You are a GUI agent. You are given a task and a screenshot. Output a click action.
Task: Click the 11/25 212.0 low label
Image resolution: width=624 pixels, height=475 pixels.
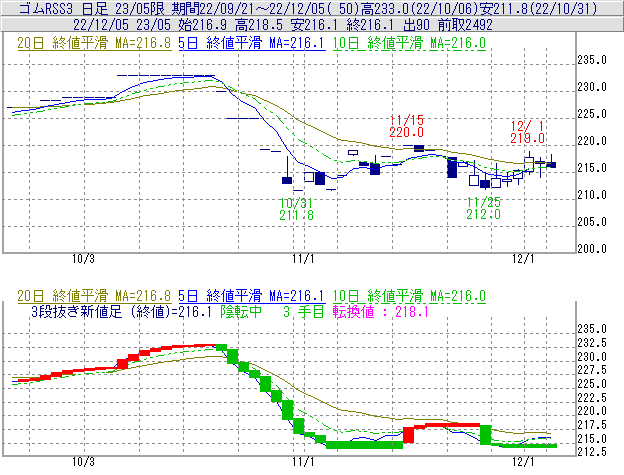[x=483, y=208]
